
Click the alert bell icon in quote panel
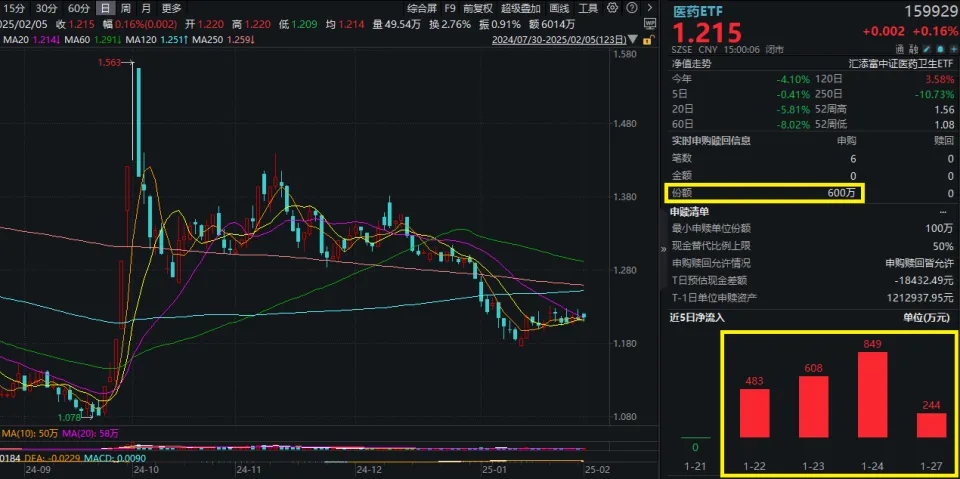pos(941,48)
